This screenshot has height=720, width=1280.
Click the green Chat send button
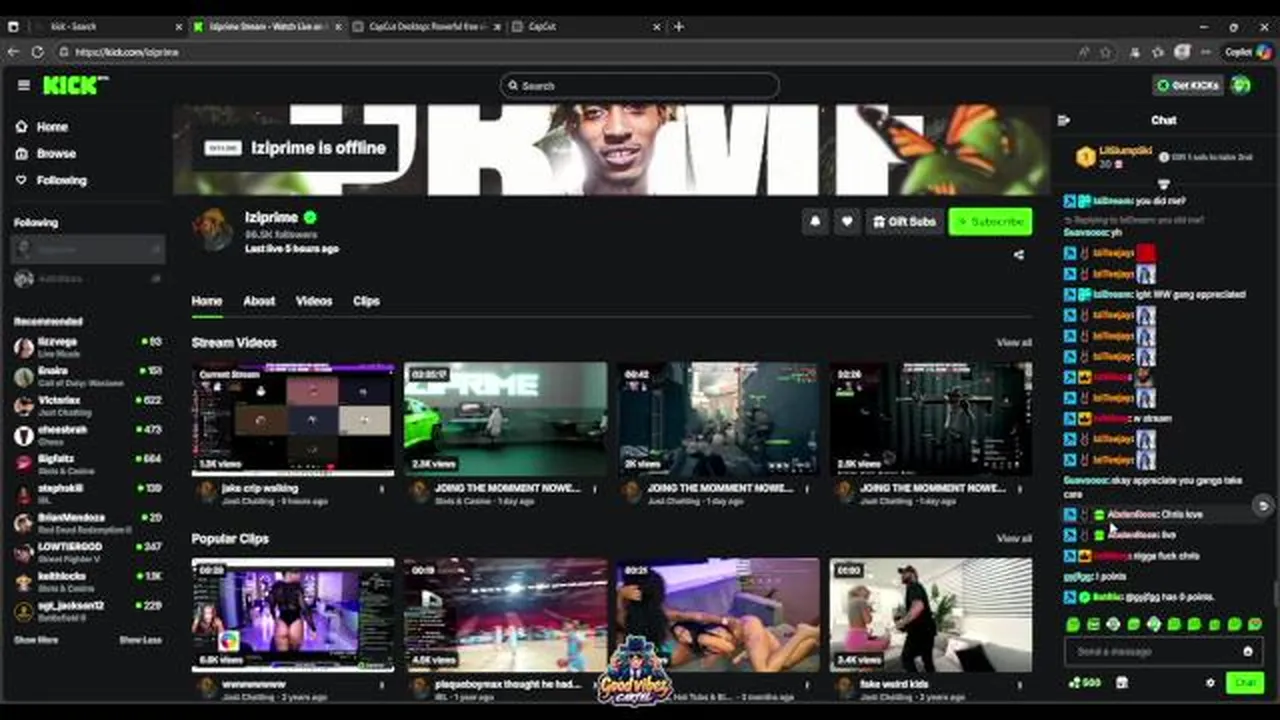[x=1245, y=682]
